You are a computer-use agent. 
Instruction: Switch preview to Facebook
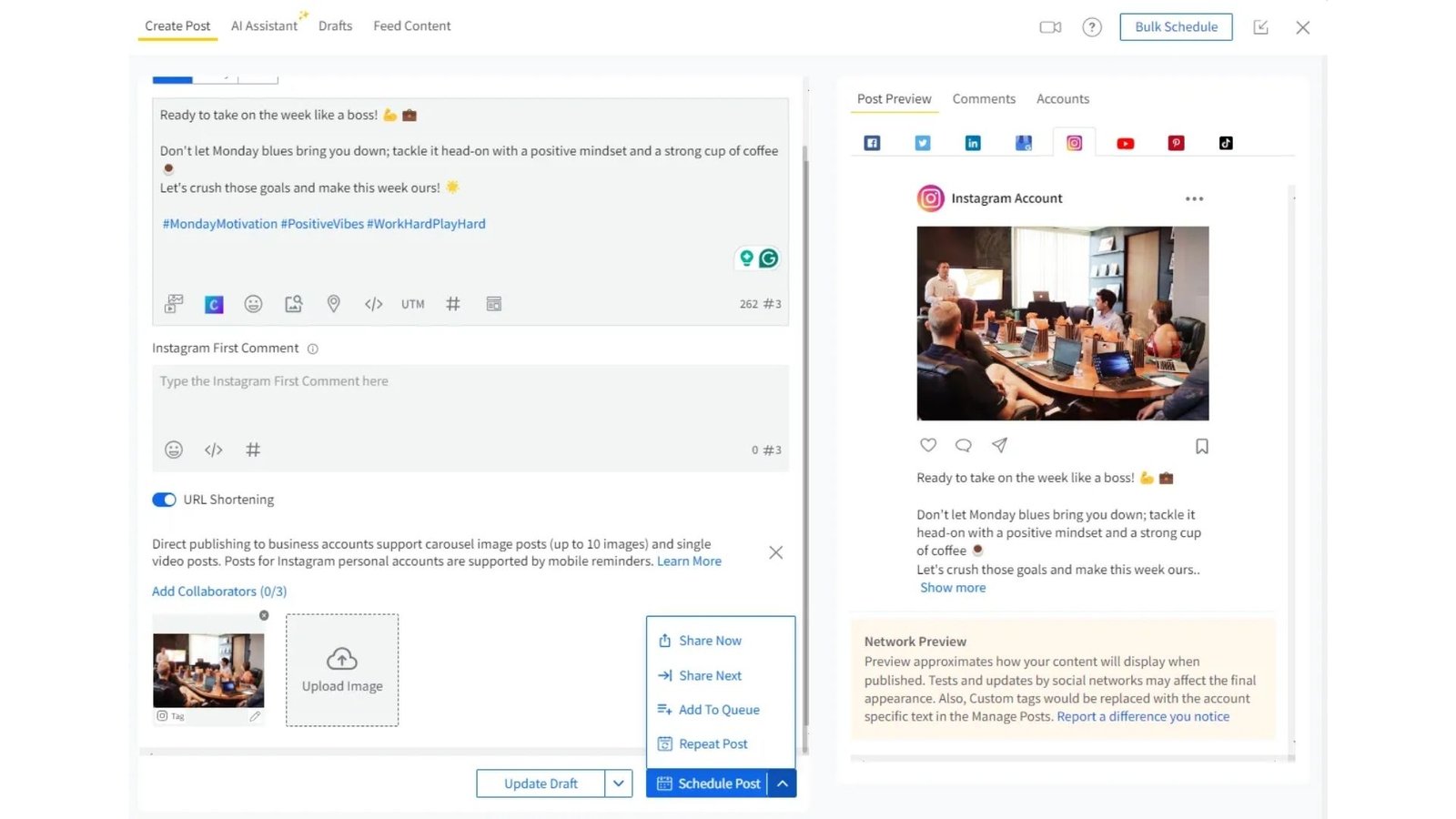(x=872, y=143)
